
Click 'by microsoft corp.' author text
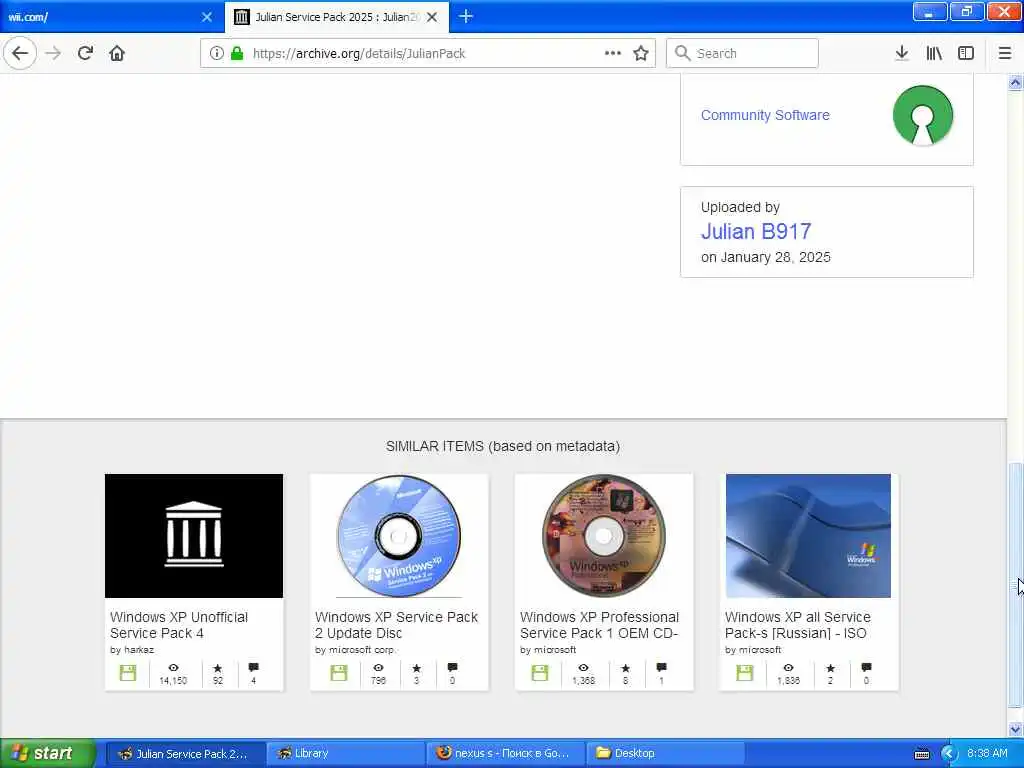(x=355, y=650)
